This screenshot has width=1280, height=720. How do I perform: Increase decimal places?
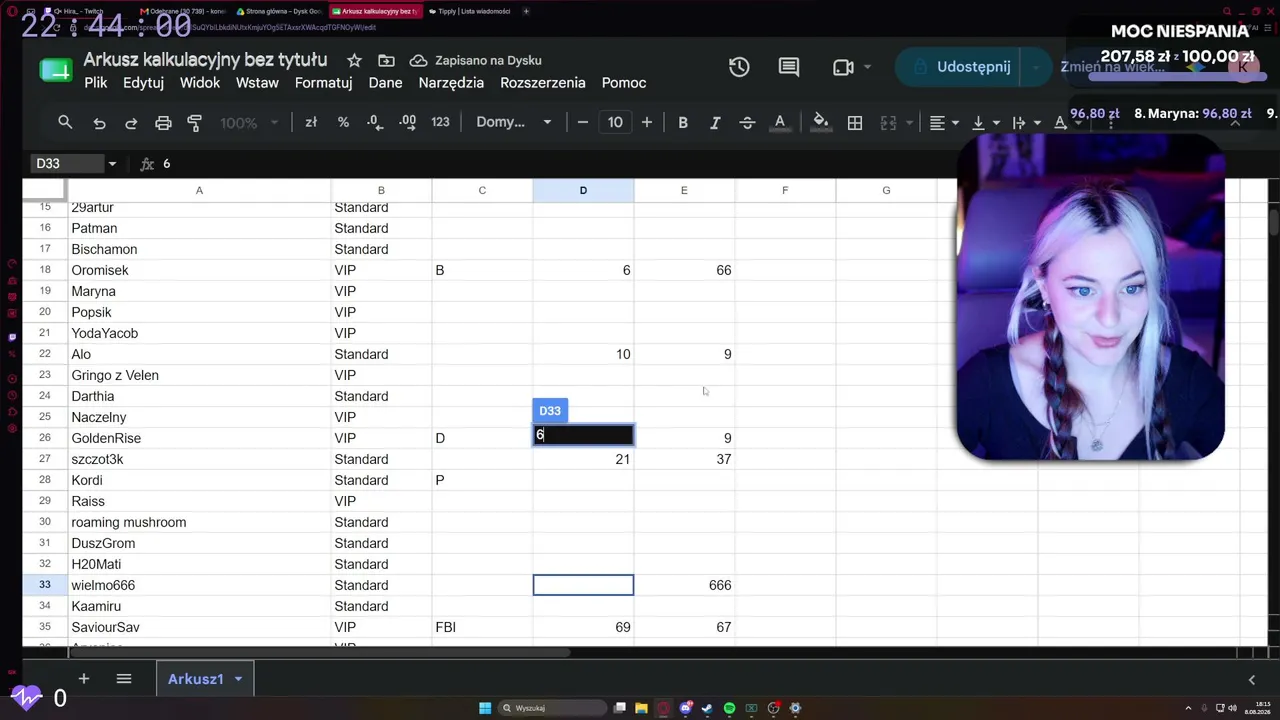point(407,122)
